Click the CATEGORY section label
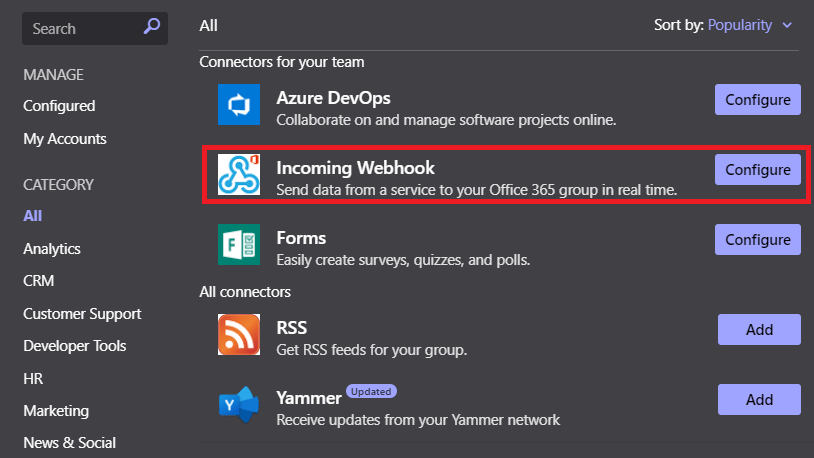 pyautogui.click(x=59, y=185)
